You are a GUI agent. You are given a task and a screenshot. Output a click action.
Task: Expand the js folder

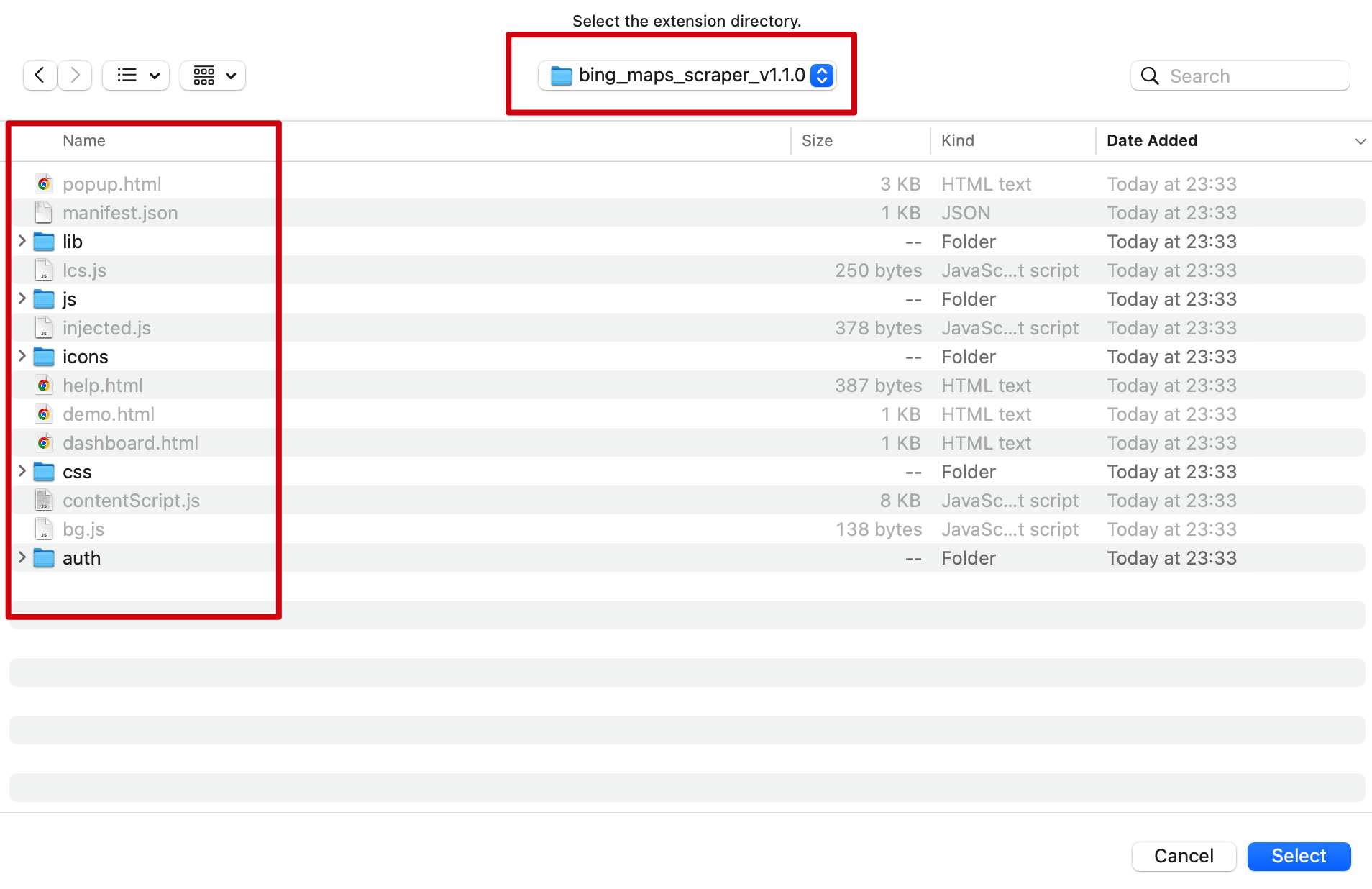click(x=22, y=298)
